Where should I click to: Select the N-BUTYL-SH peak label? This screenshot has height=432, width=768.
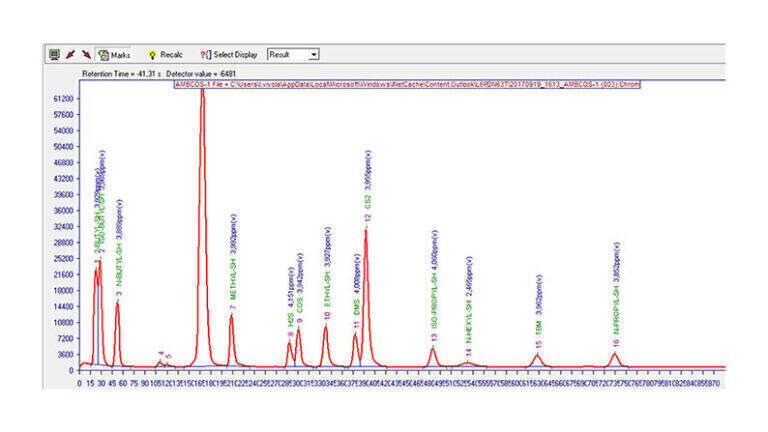click(119, 265)
